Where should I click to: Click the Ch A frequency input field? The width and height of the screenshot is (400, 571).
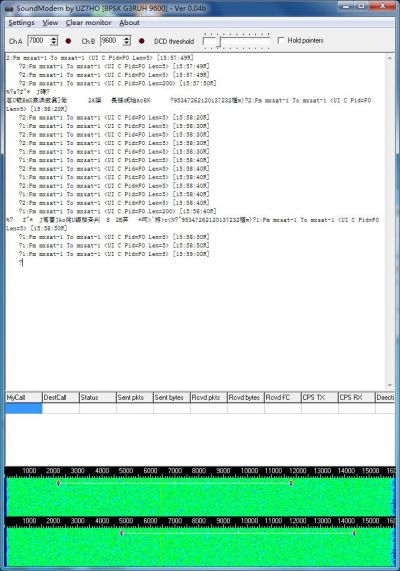[39, 40]
